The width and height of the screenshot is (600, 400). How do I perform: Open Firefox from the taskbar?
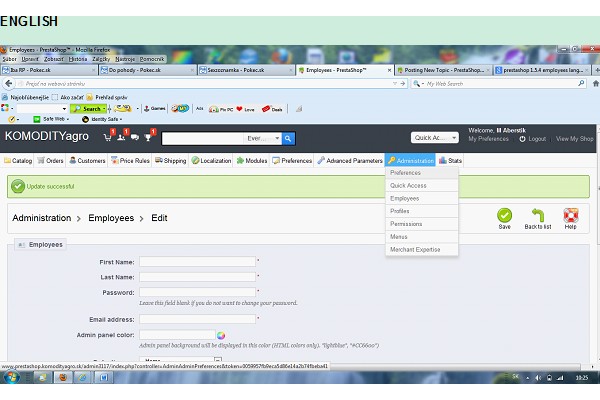[63, 377]
